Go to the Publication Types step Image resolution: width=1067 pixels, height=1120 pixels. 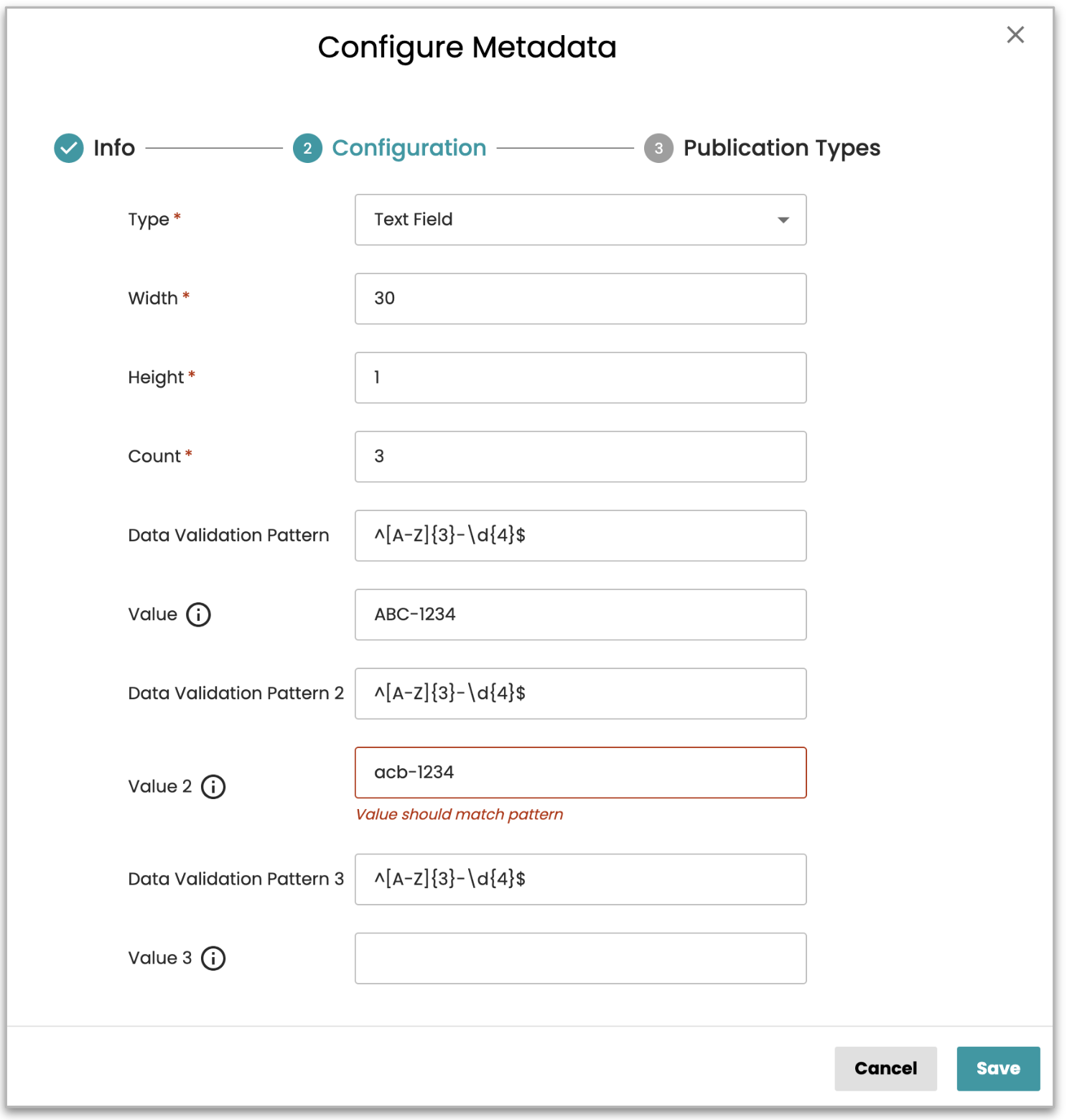tap(781, 148)
